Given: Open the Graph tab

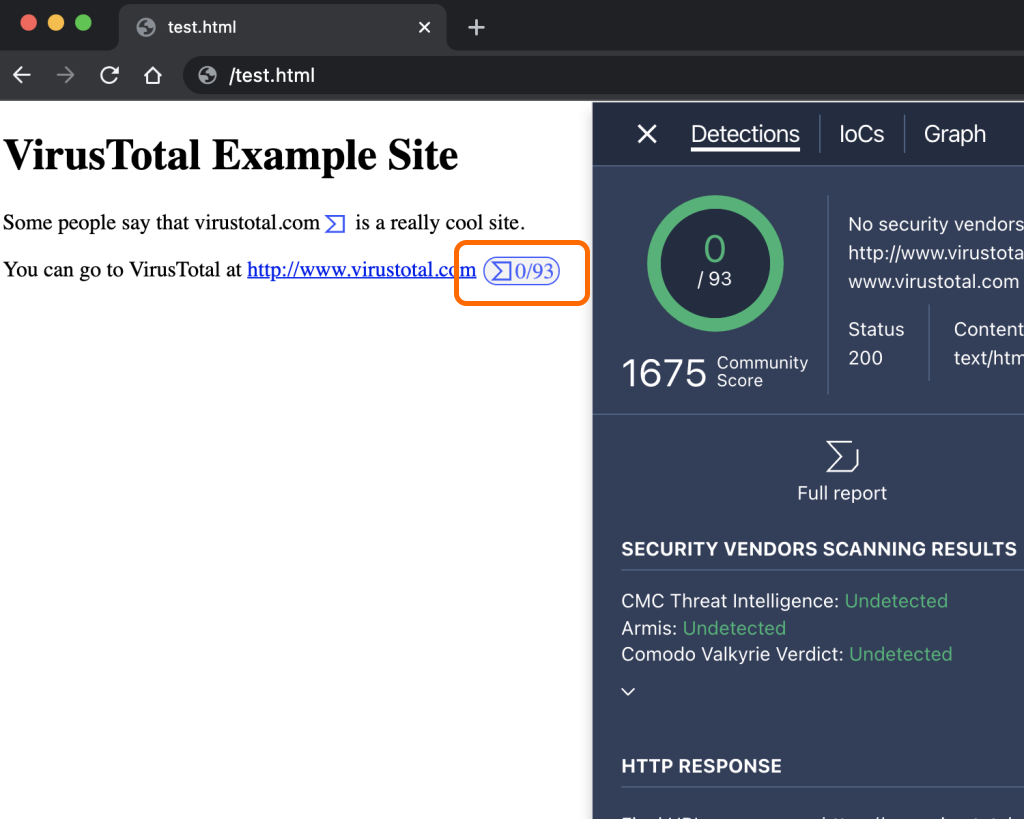Looking at the screenshot, I should [954, 134].
